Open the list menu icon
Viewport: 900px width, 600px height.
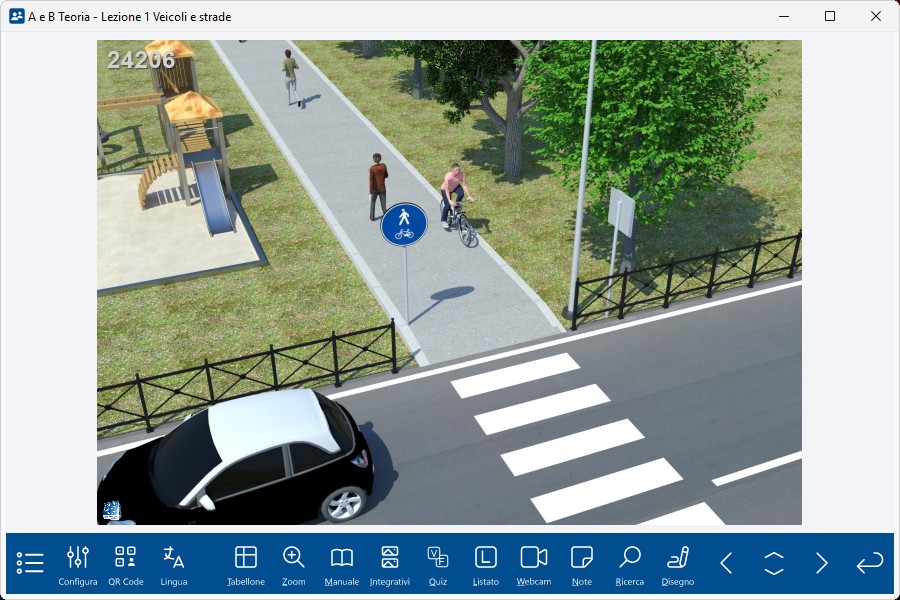[30, 563]
